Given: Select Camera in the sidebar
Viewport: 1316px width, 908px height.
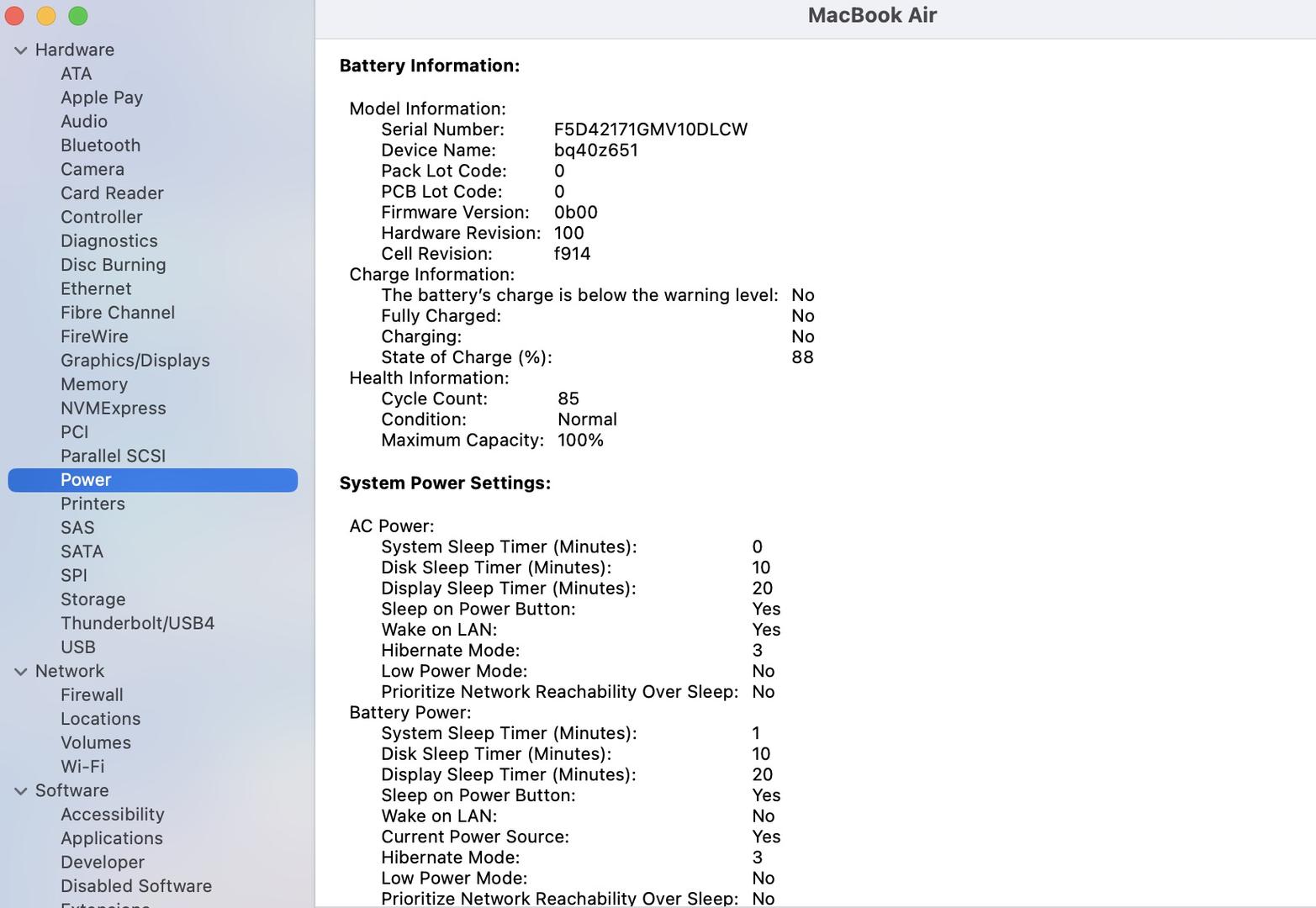Looking at the screenshot, I should click(92, 170).
